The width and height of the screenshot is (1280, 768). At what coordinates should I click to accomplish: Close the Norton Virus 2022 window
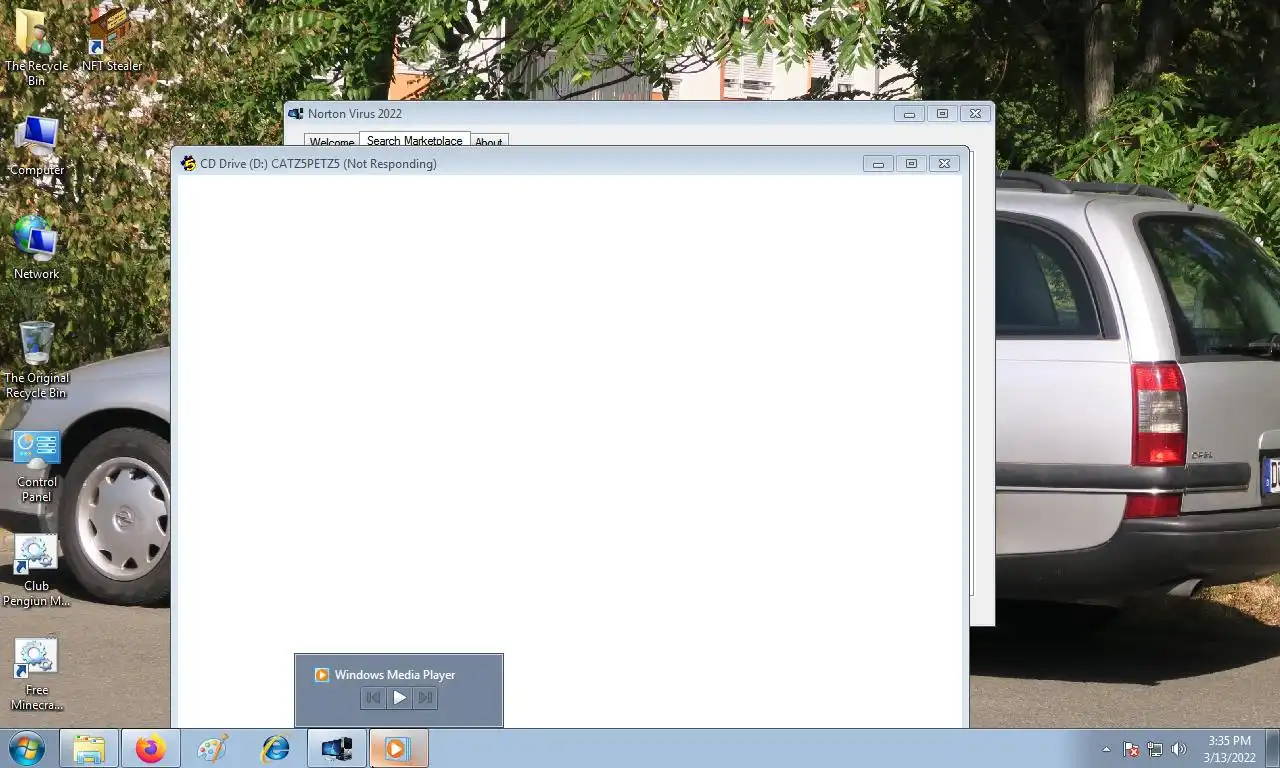[x=975, y=114]
